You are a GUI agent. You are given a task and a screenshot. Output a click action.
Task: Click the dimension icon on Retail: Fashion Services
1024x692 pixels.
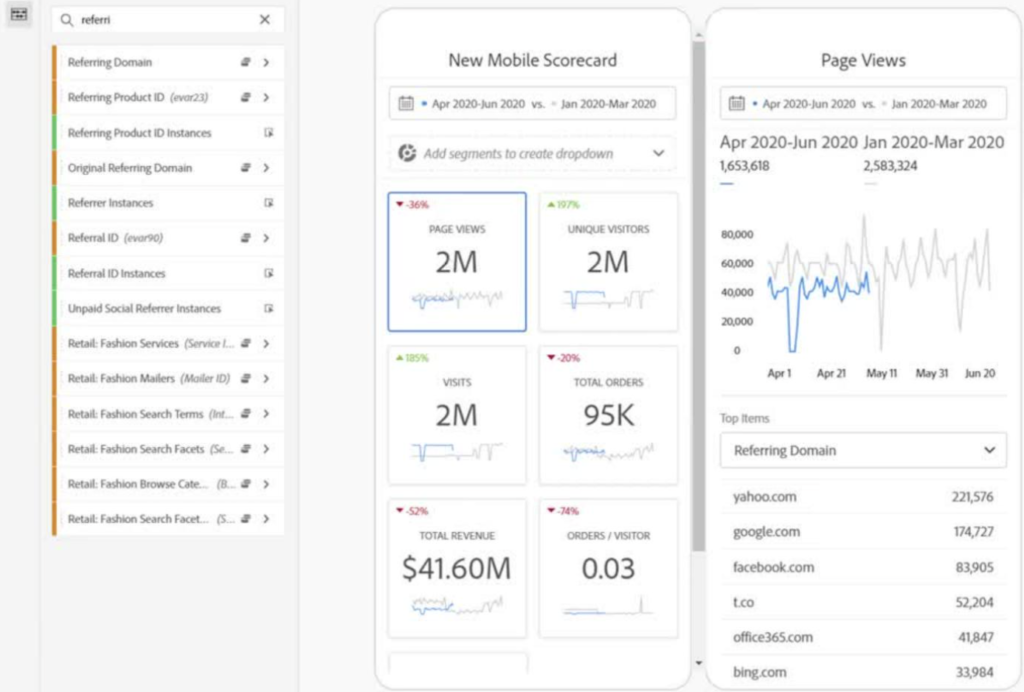coord(246,343)
